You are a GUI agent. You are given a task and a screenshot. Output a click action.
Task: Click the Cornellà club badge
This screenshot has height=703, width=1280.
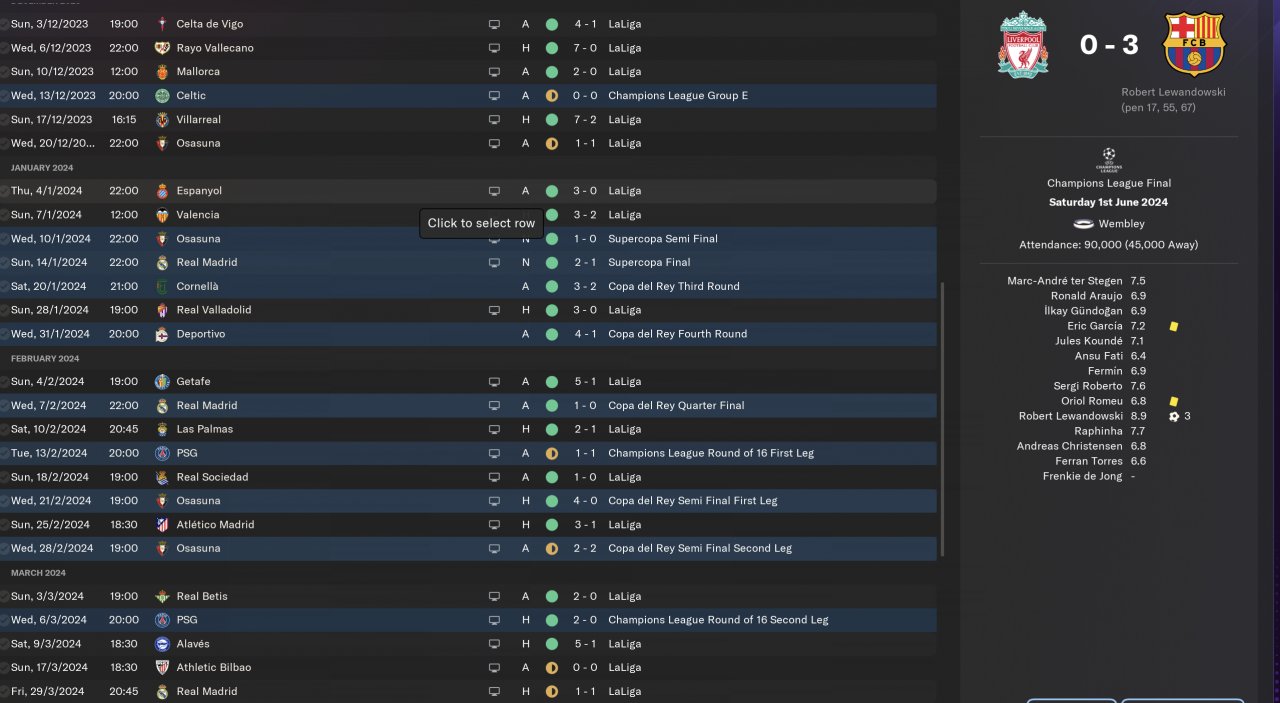coord(162,287)
